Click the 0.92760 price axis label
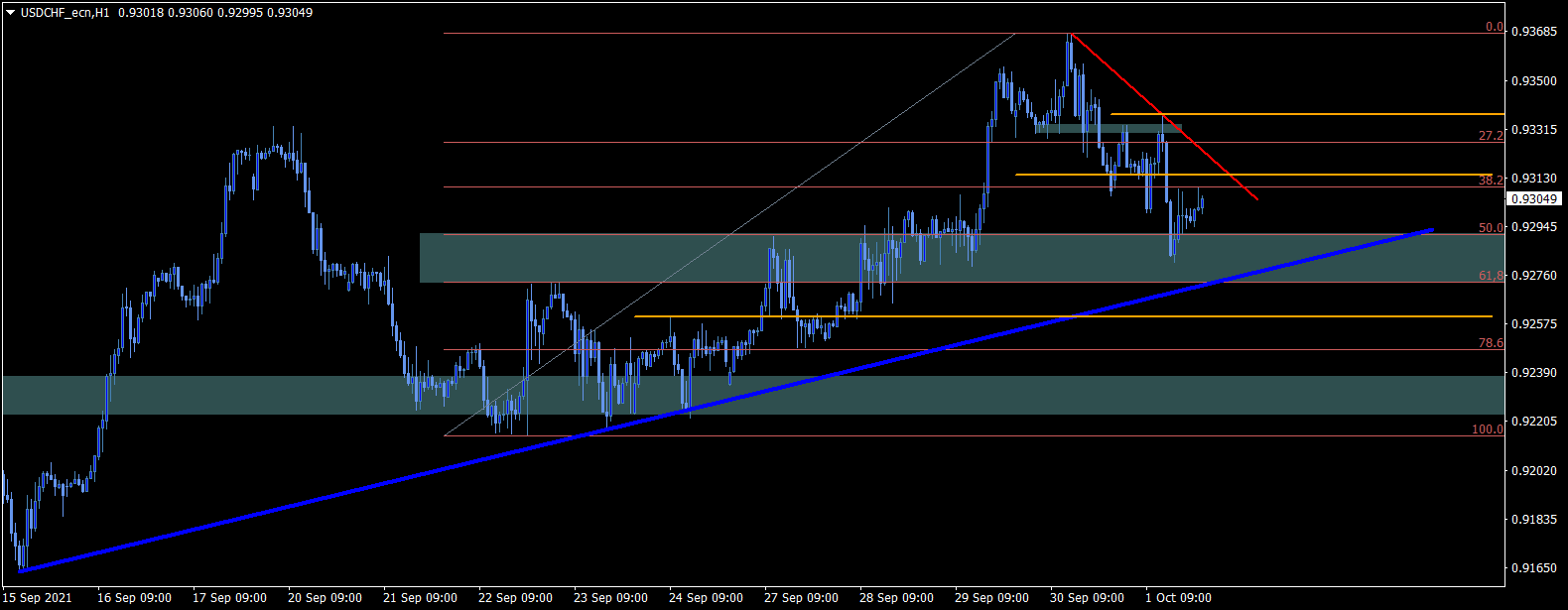 (x=1533, y=276)
